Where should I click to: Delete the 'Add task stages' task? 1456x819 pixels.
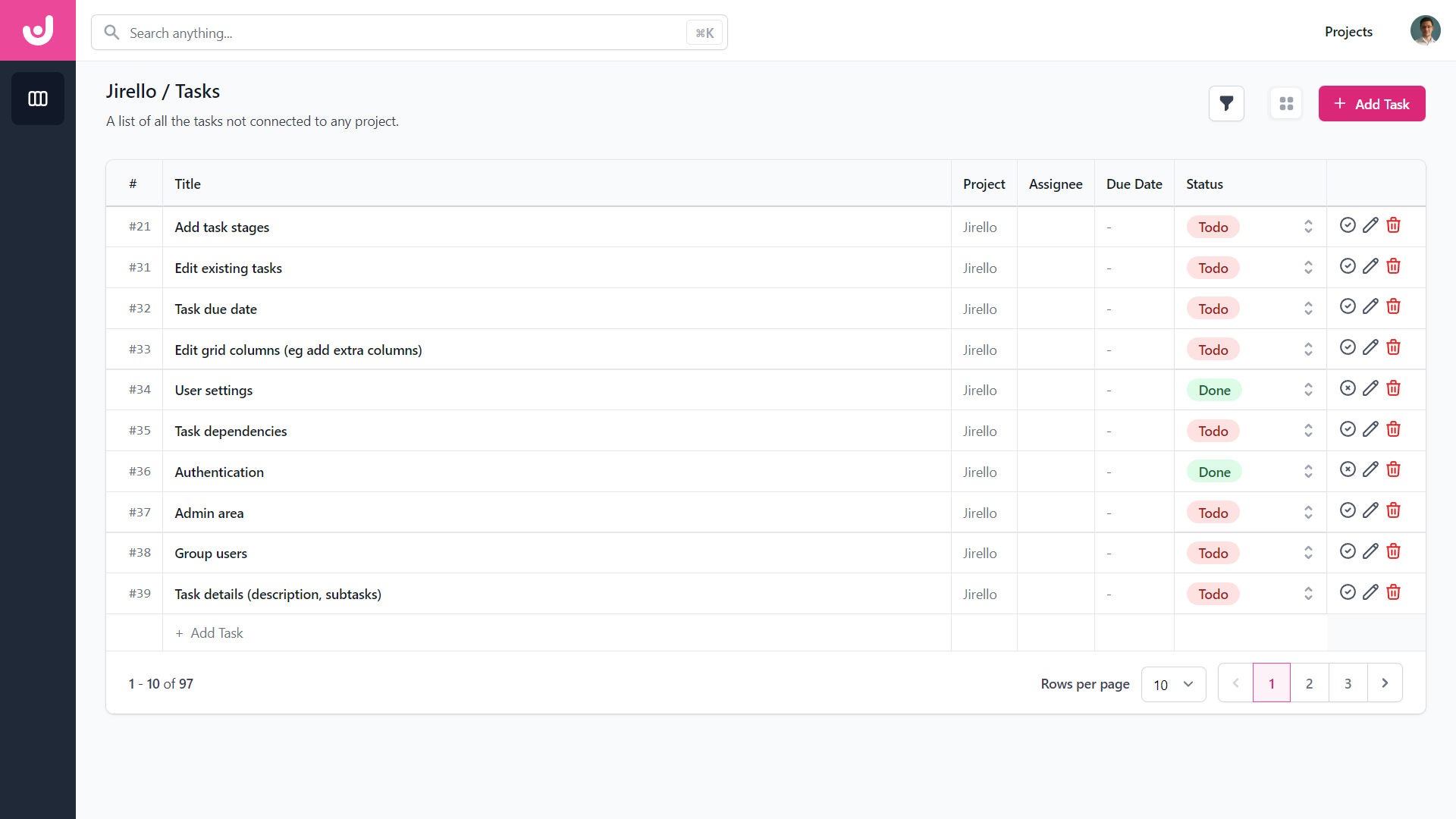(x=1393, y=225)
